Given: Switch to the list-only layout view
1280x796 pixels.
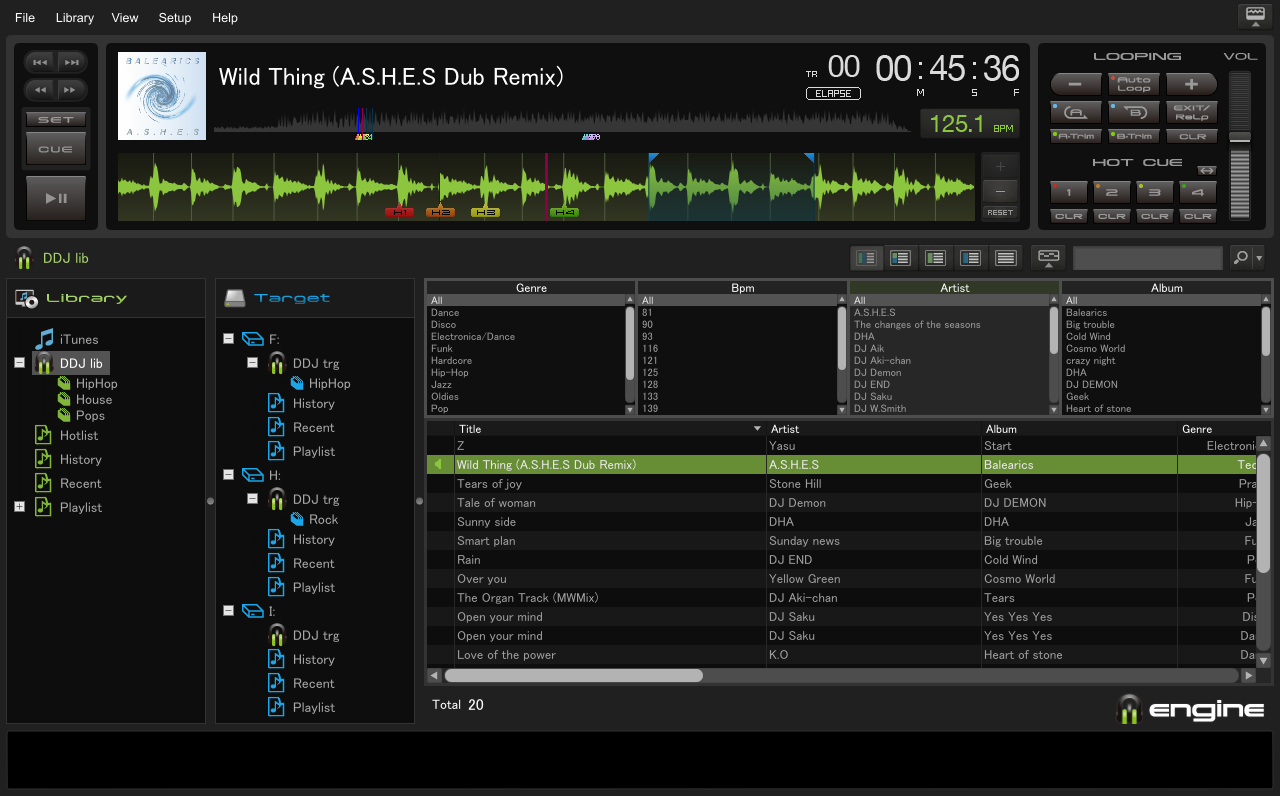Looking at the screenshot, I should pos(1006,258).
